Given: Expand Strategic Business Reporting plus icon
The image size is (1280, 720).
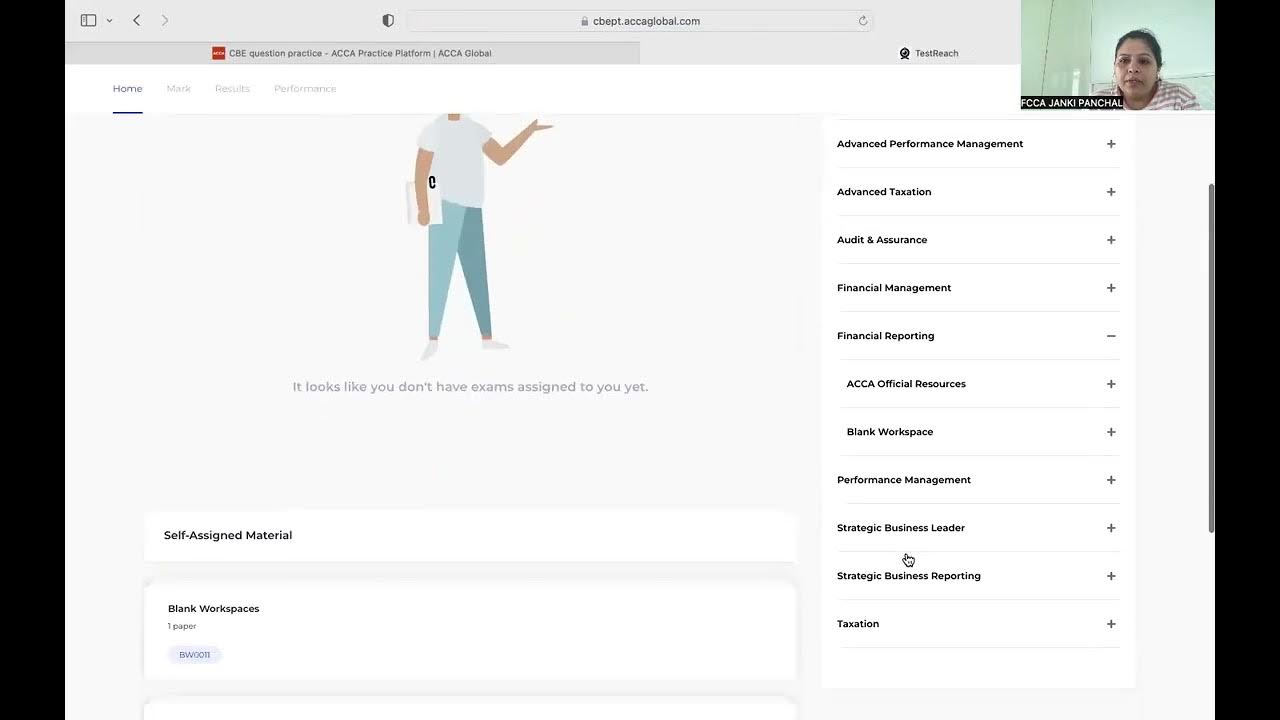Looking at the screenshot, I should coord(1111,576).
